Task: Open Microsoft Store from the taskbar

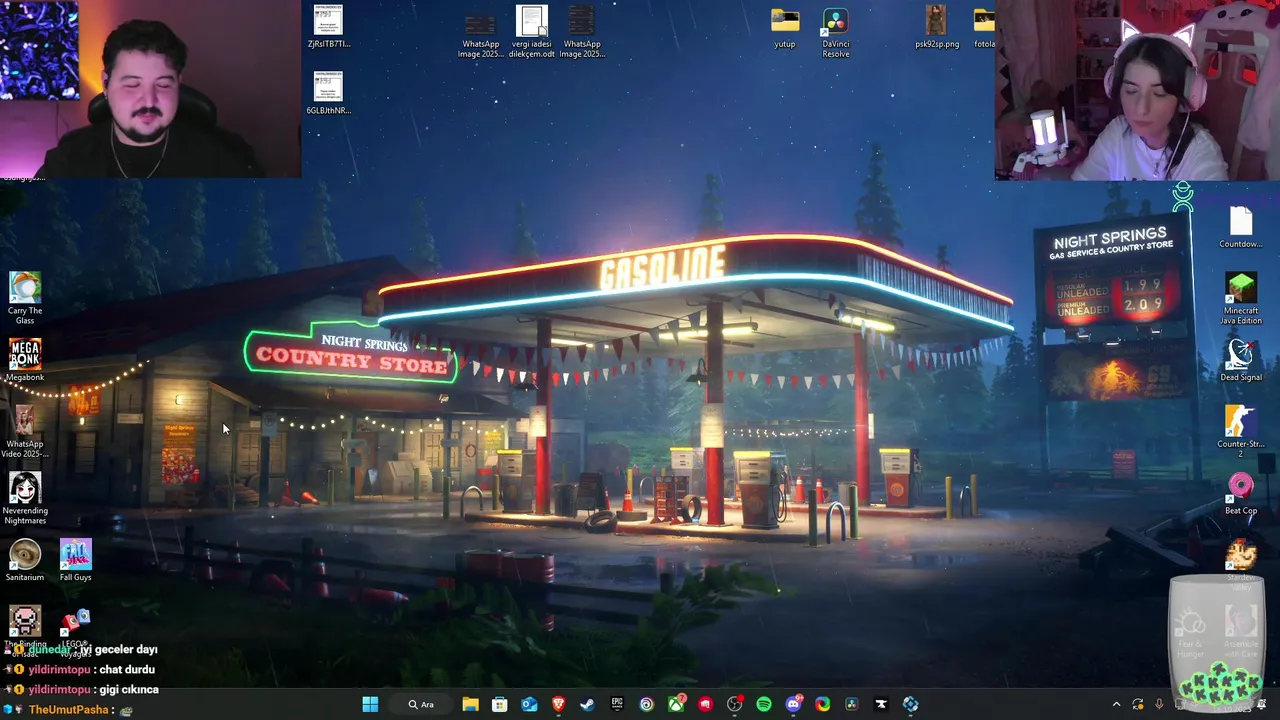Action: [x=499, y=704]
